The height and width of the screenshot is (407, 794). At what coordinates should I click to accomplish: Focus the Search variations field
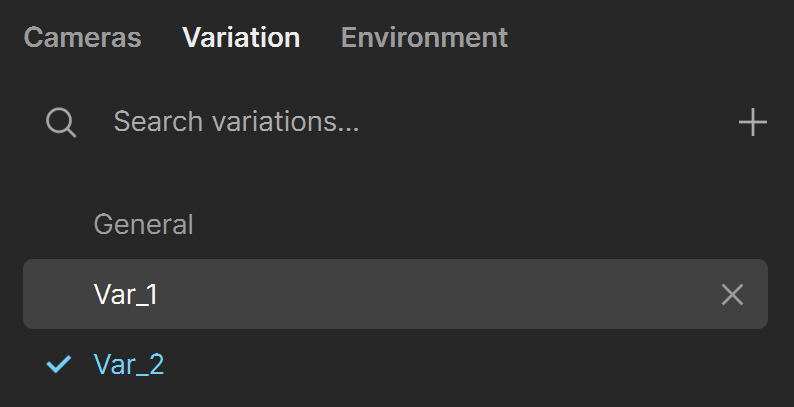click(x=405, y=122)
